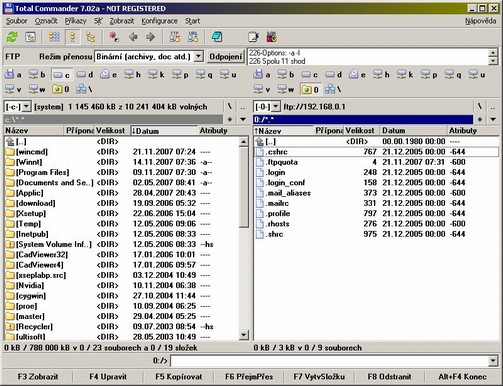The image size is (503, 386).
Task: Open network neighborhood in right drive bar
Action: (x=333, y=89)
